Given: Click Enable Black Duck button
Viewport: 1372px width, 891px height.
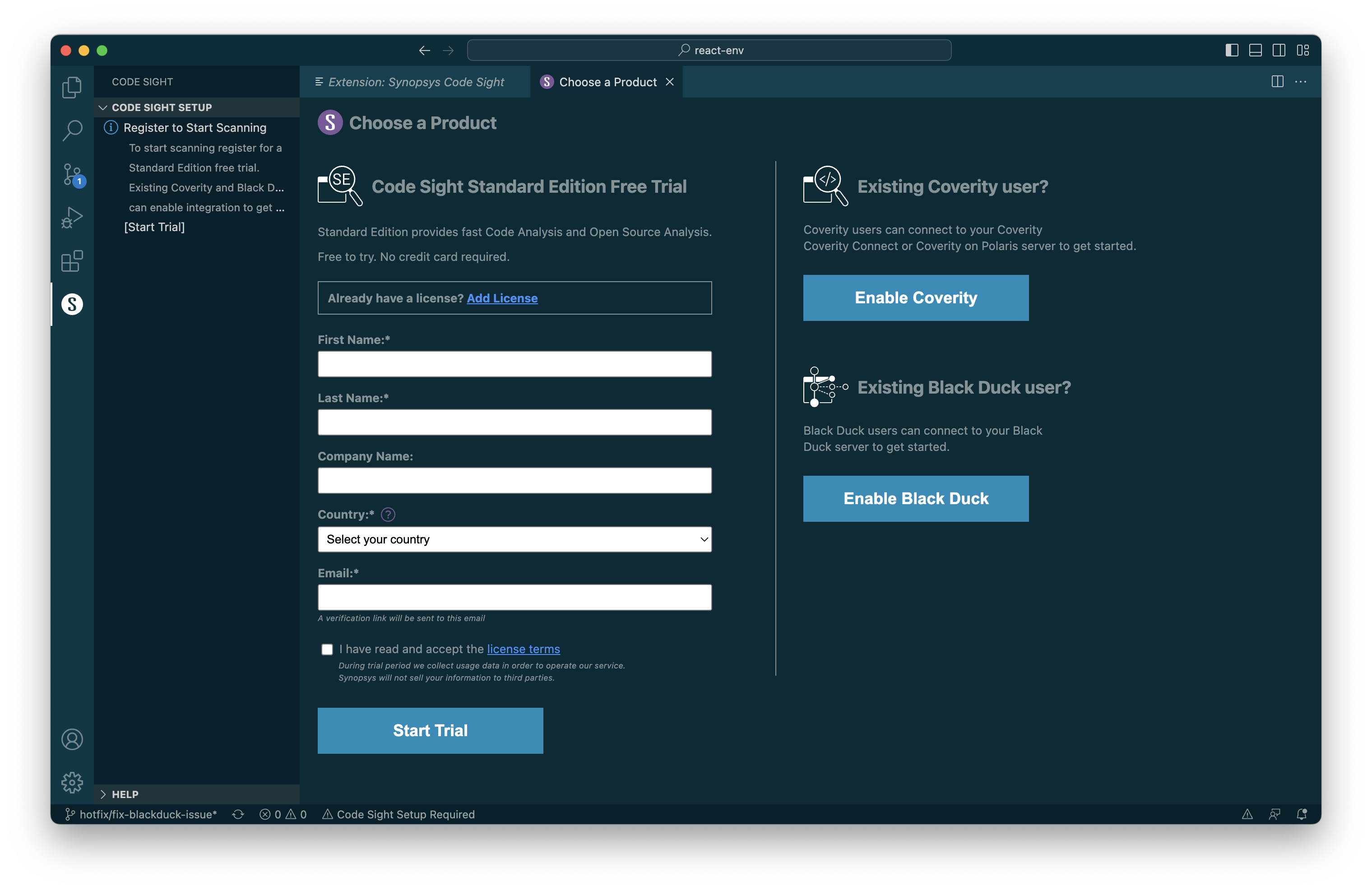Looking at the screenshot, I should 915,498.
